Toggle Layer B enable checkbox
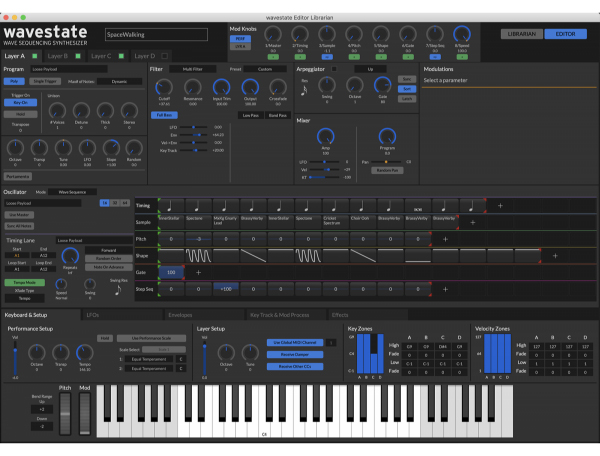Screen dimensions: 600x456 point(78,56)
